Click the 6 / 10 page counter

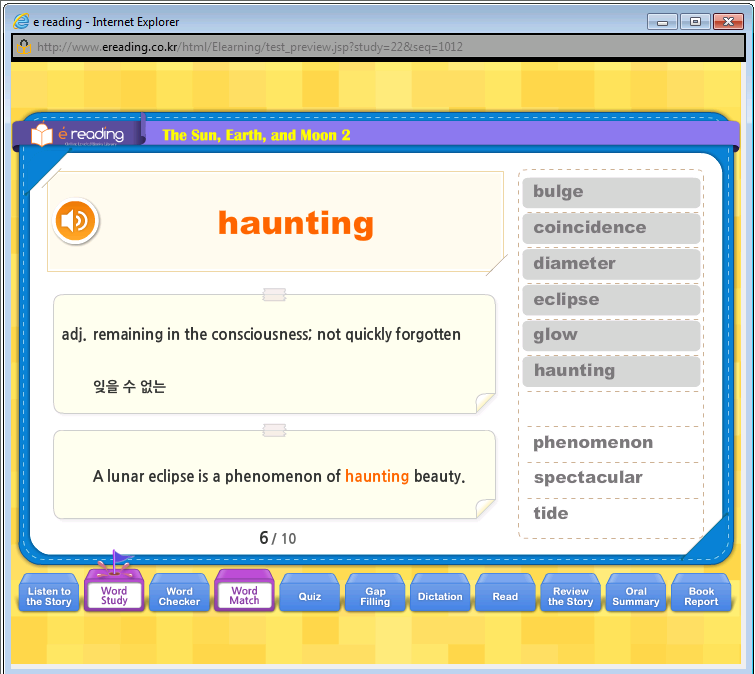(278, 538)
